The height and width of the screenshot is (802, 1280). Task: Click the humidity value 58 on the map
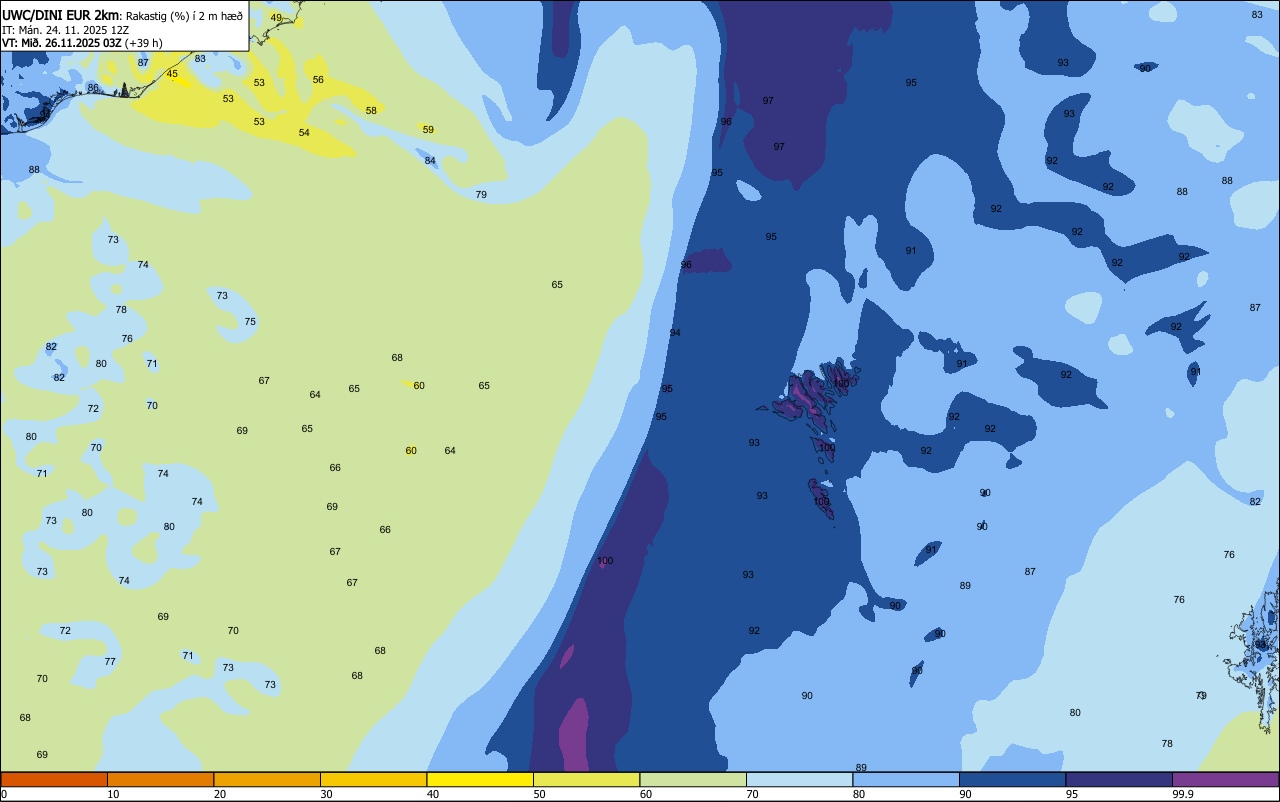pyautogui.click(x=371, y=111)
